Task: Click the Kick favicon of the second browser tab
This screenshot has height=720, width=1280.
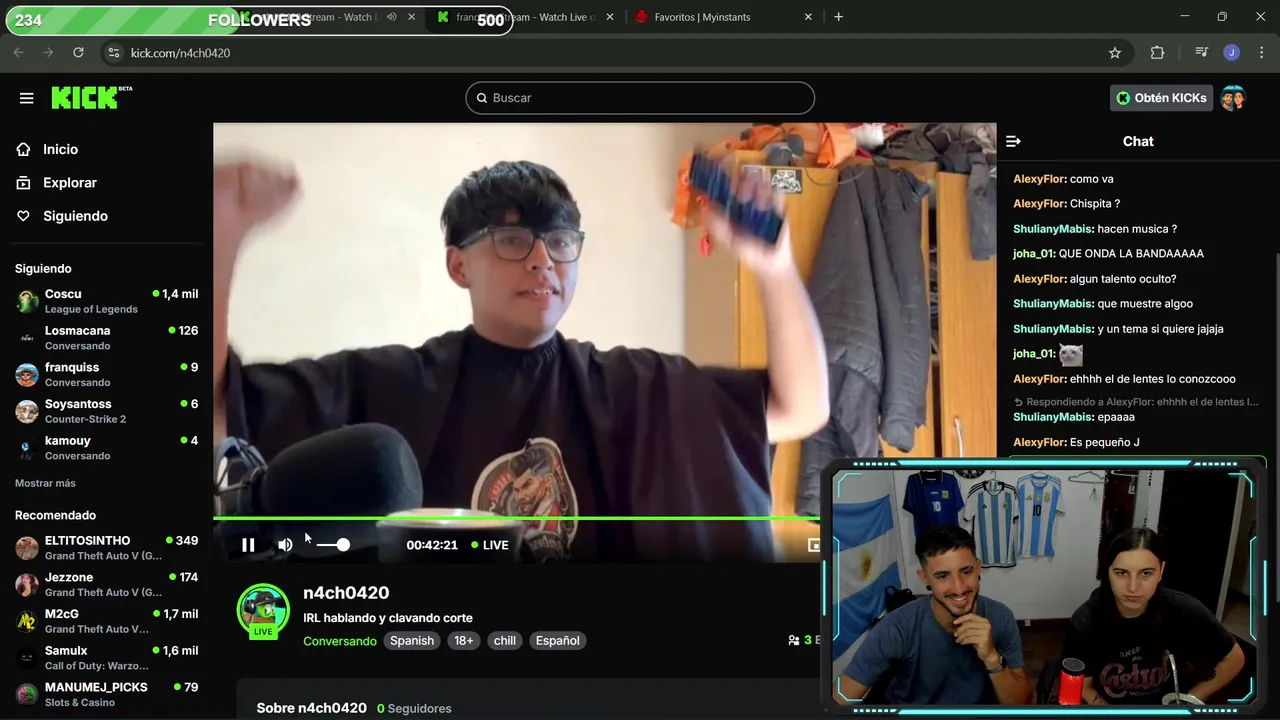Action: coord(443,17)
